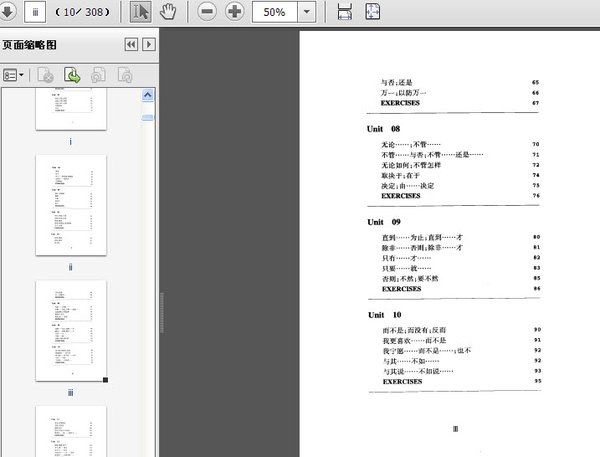Select the page i thumbnail

(x=70, y=108)
